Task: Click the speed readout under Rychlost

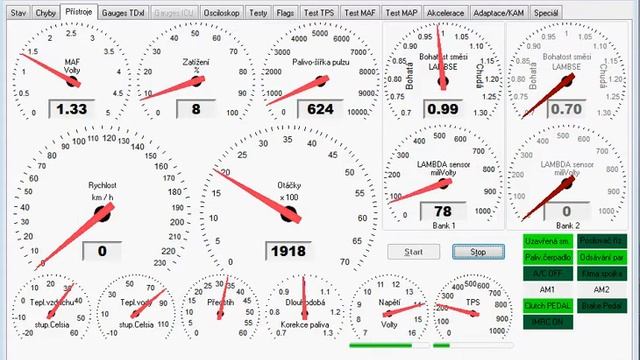Action: pyautogui.click(x=102, y=251)
